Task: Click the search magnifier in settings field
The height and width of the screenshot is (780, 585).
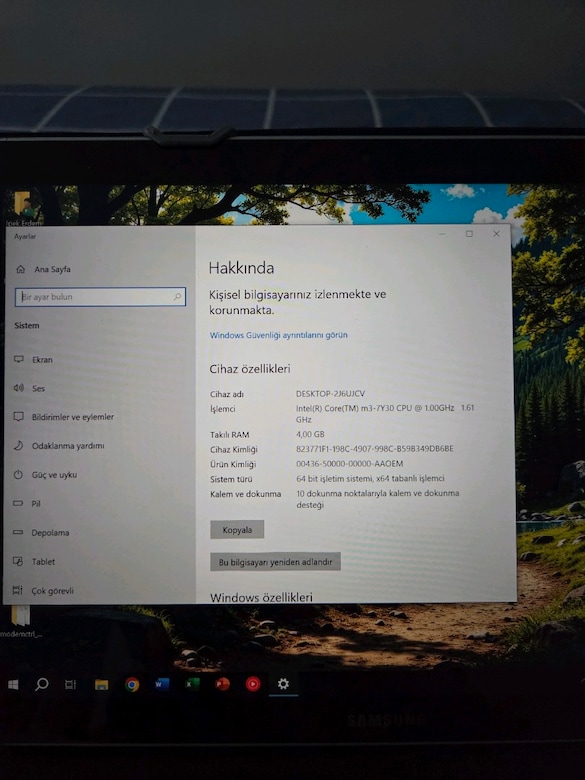Action: pyautogui.click(x=177, y=296)
